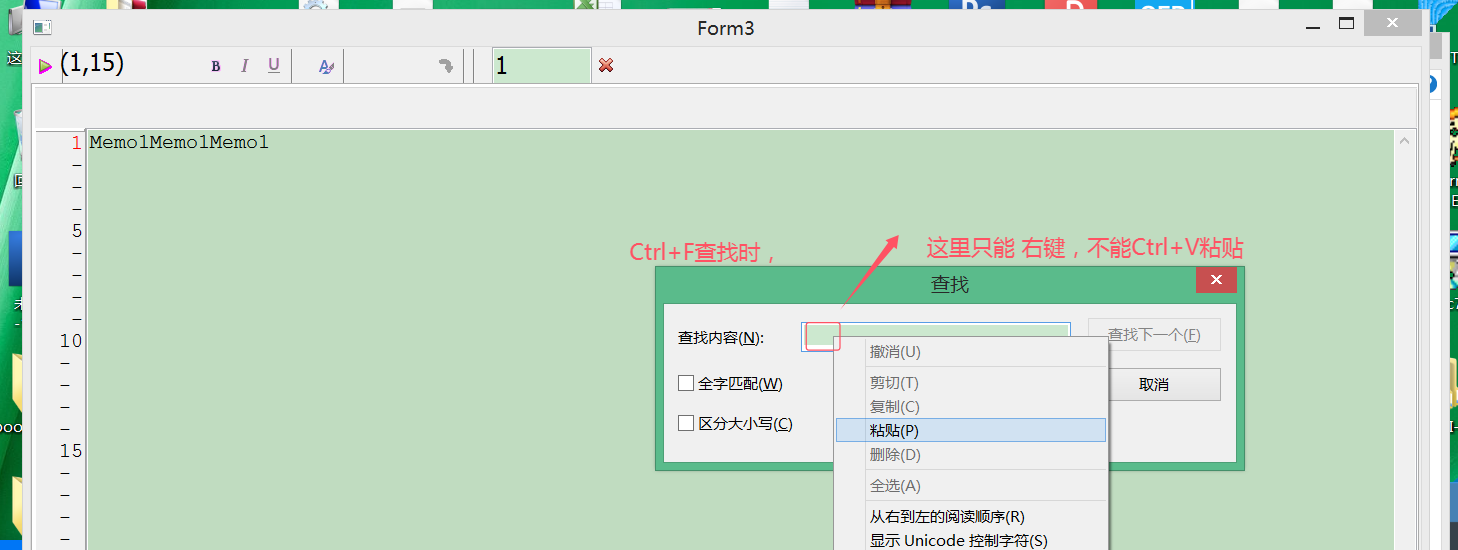Image resolution: width=1458 pixels, height=550 pixels.
Task: Toggle italic formatting button
Action: [x=245, y=66]
